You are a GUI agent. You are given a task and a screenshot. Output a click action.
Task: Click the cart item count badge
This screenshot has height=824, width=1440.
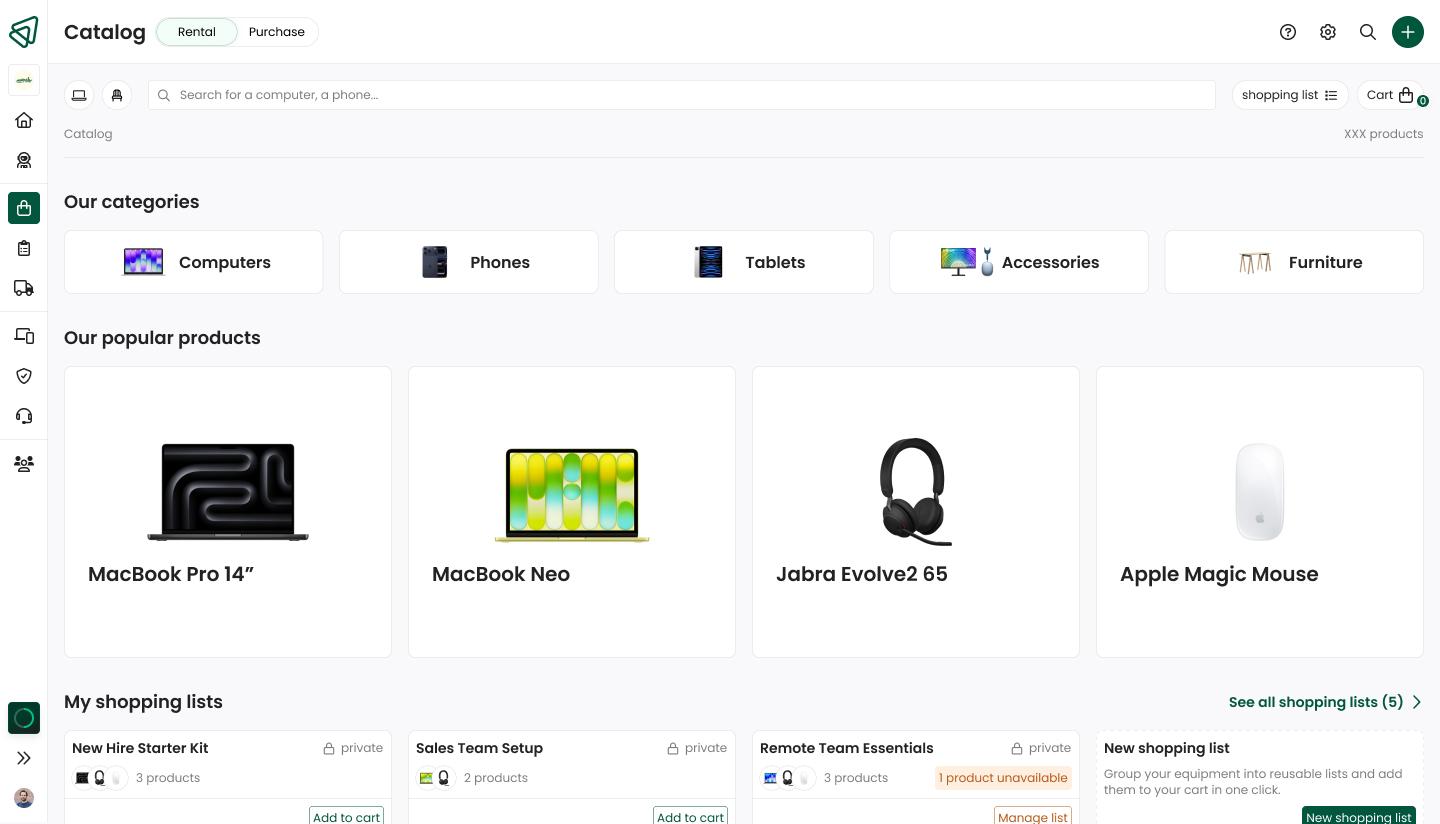tap(1422, 101)
